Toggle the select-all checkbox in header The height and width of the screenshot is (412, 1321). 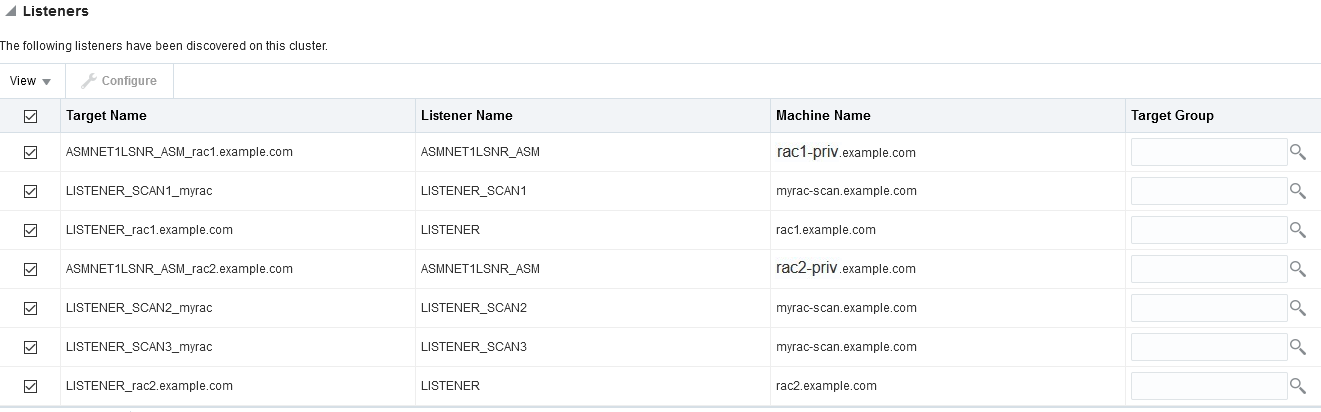click(30, 116)
